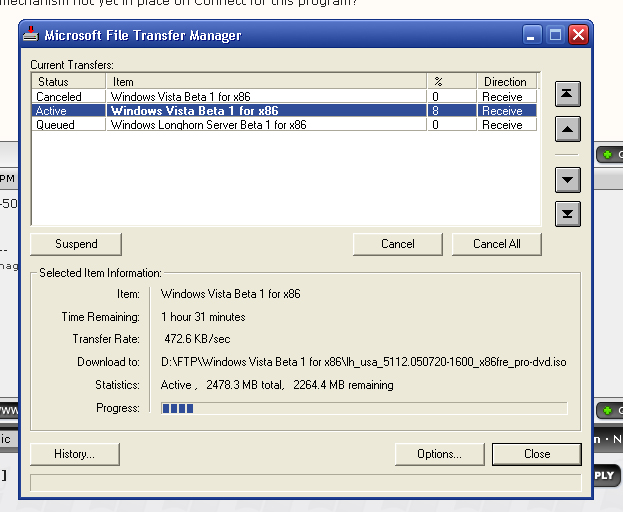The image size is (623, 512).
Task: Click the Move to Top arrow button
Action: click(567, 93)
